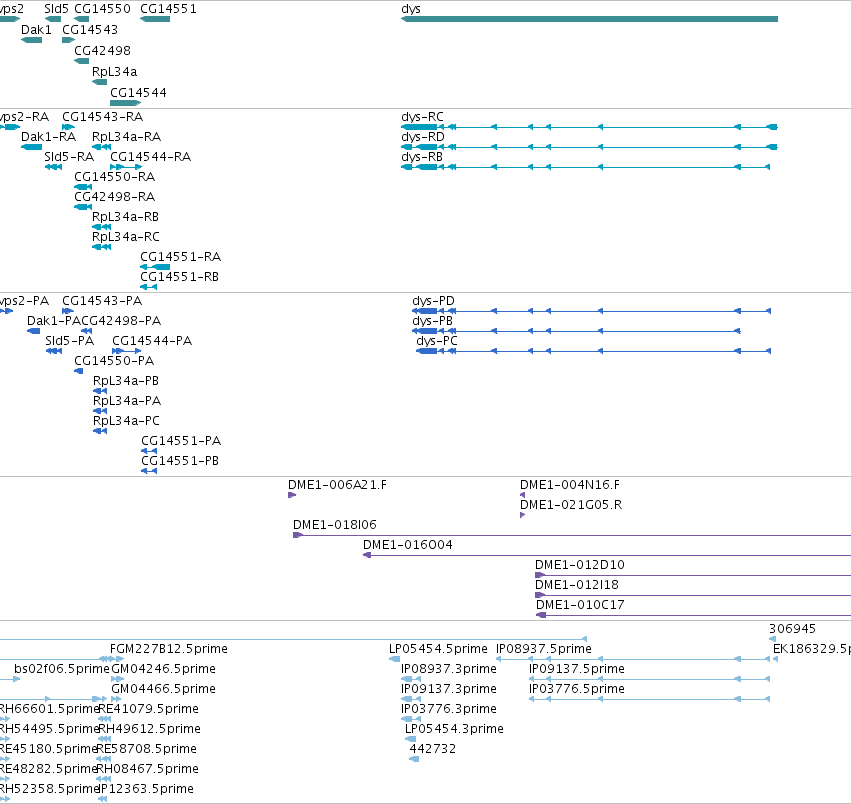The image size is (851, 804).
Task: Select the CG42498 gene feature
Action: pyautogui.click(x=81, y=61)
